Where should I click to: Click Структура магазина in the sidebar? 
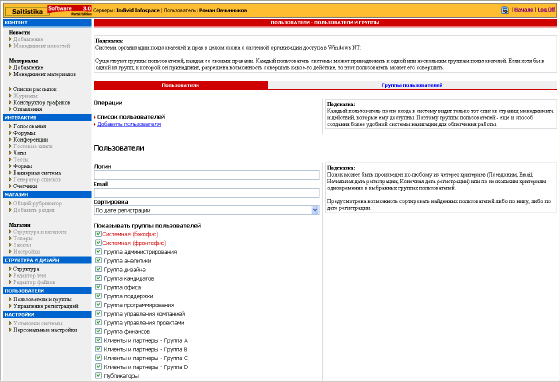coord(40,232)
